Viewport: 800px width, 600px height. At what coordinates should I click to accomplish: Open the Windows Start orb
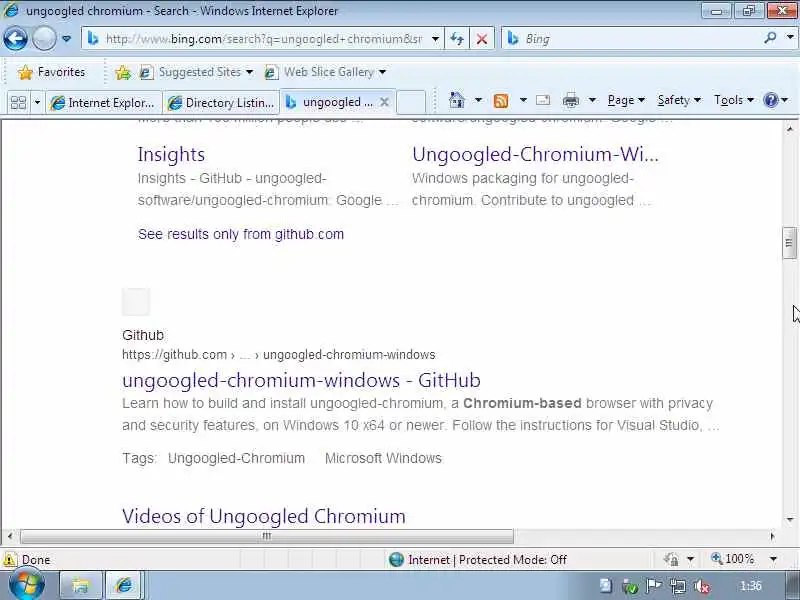pyautogui.click(x=27, y=585)
